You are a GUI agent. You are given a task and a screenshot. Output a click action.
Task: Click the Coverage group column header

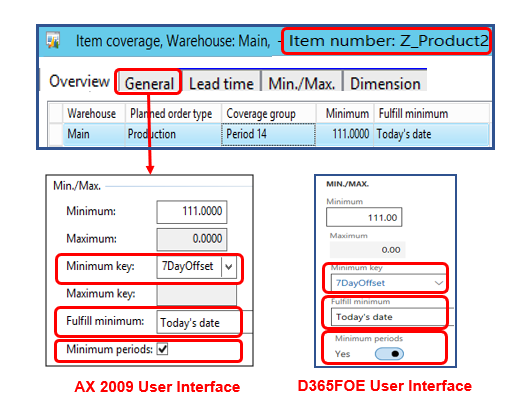click(x=269, y=114)
